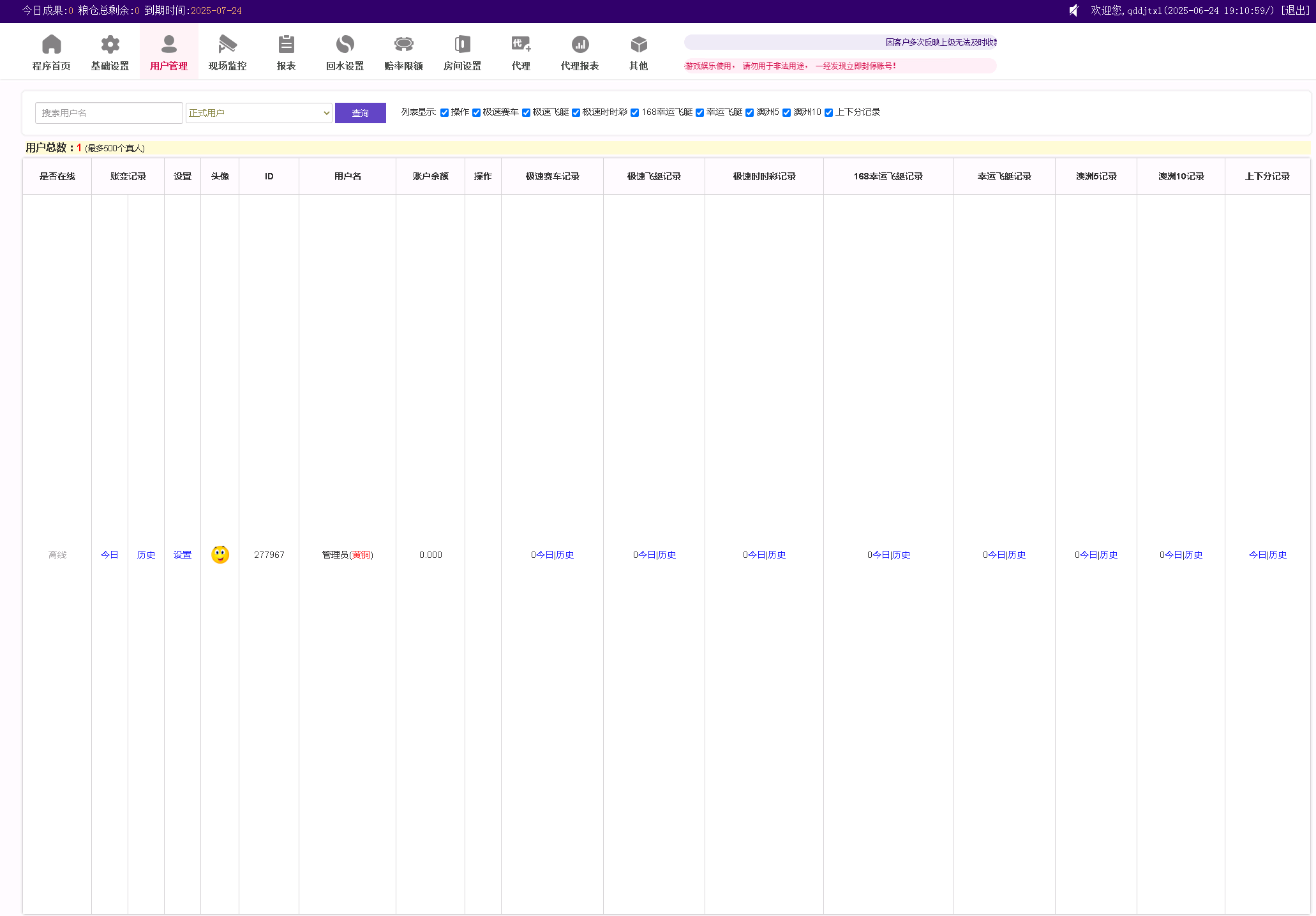Click 退出 logout link
The height and width of the screenshot is (916, 1316).
[x=1296, y=10]
